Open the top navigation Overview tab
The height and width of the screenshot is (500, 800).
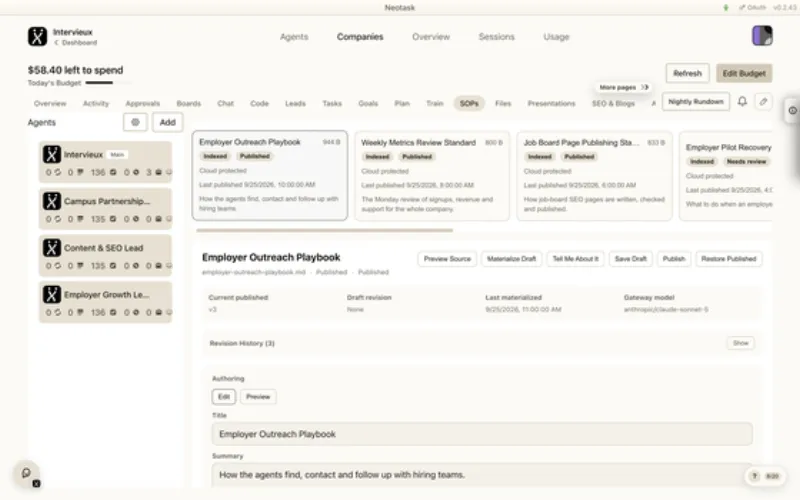[x=431, y=37]
